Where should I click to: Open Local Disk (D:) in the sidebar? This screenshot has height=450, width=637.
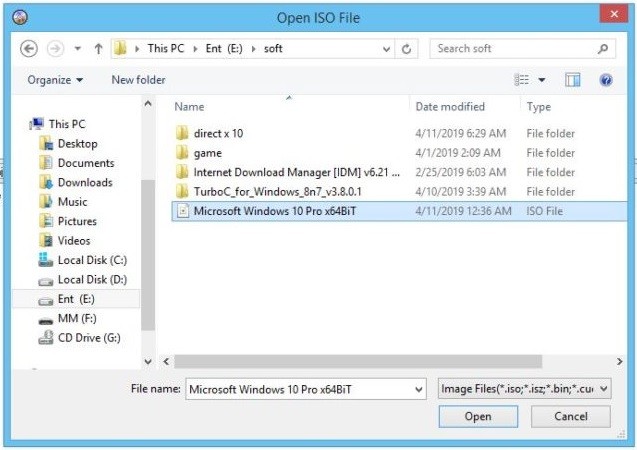pyautogui.click(x=82, y=279)
